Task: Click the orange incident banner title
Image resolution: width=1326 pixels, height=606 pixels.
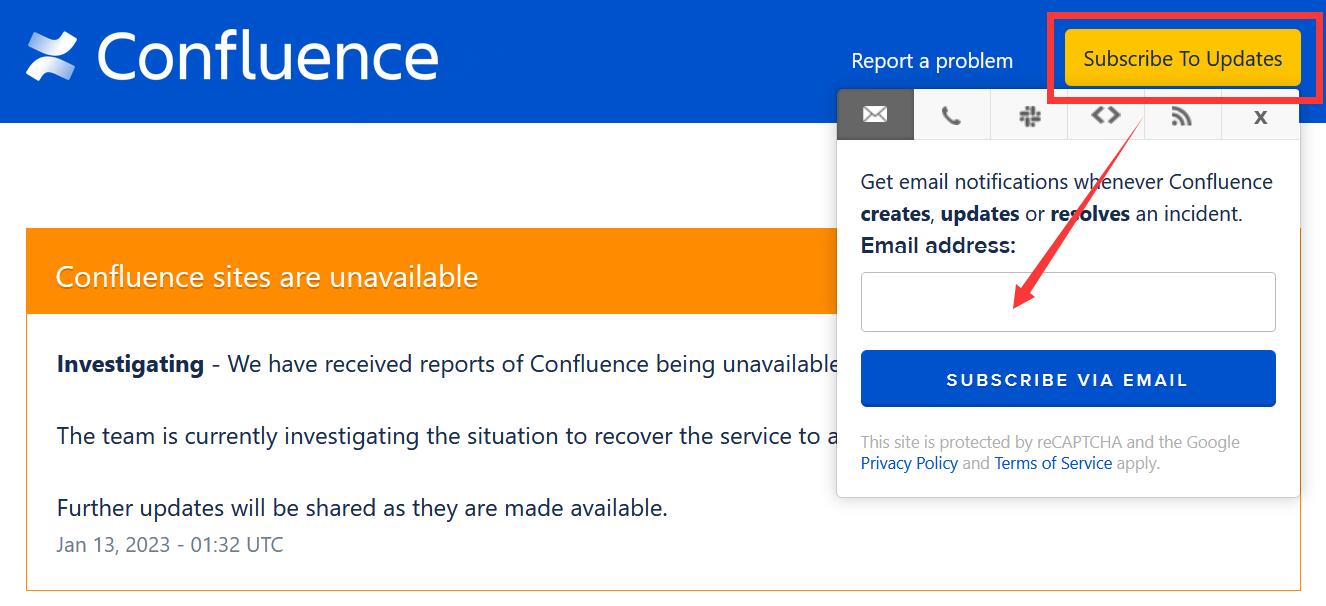Action: 267,276
